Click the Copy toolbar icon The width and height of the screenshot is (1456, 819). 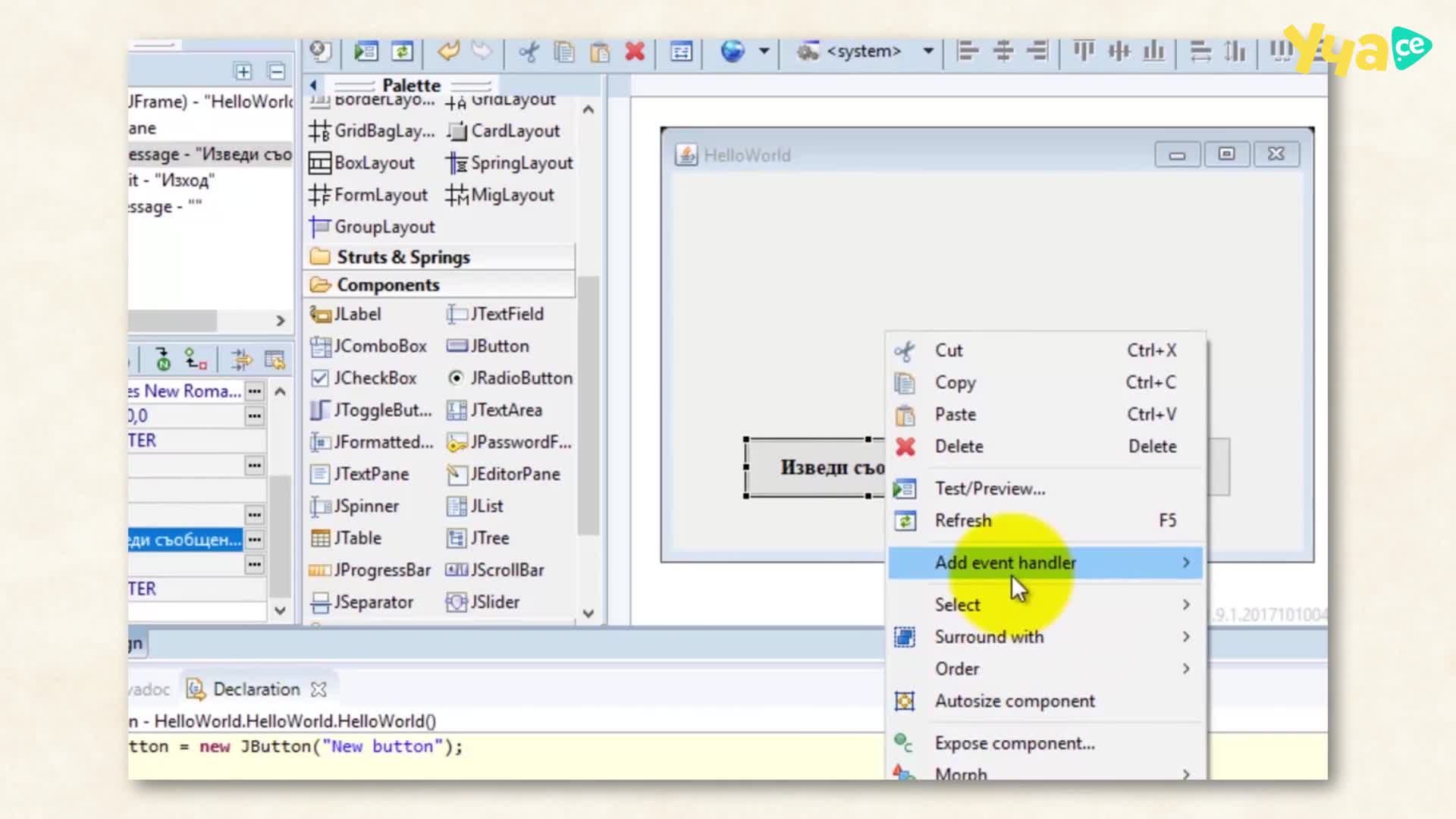564,52
